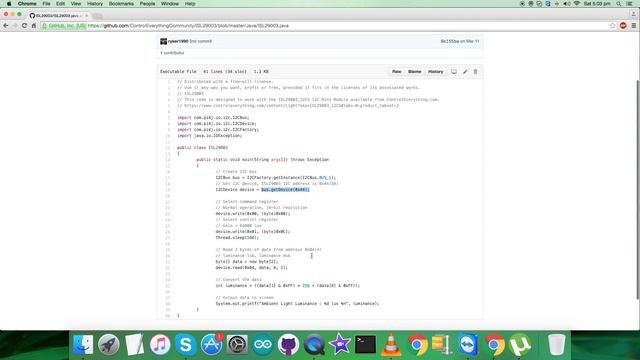Open the Window menu
640x360 pixels.
point(170,4)
